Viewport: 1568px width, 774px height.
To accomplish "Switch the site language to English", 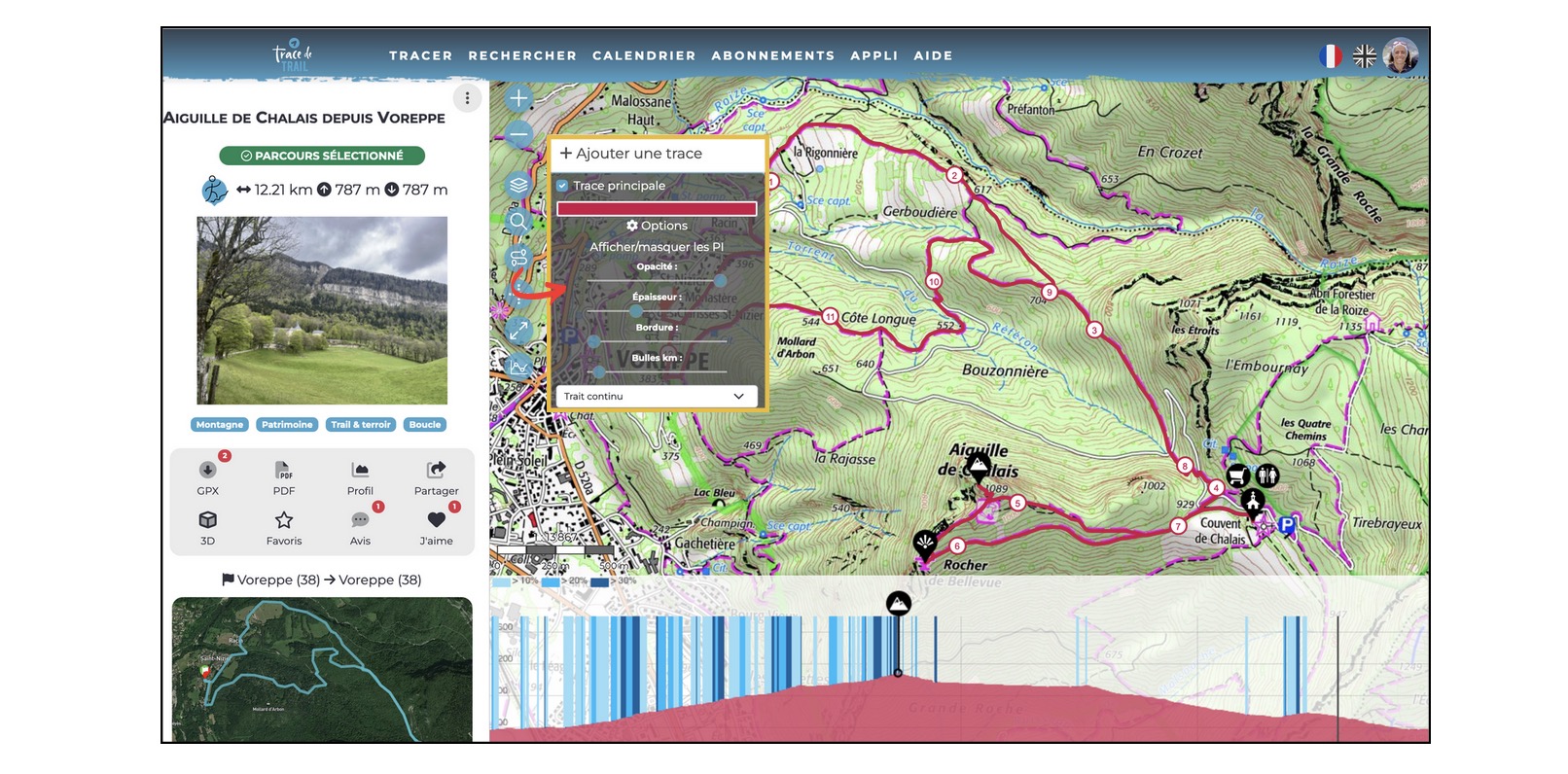I will pyautogui.click(x=1364, y=56).
